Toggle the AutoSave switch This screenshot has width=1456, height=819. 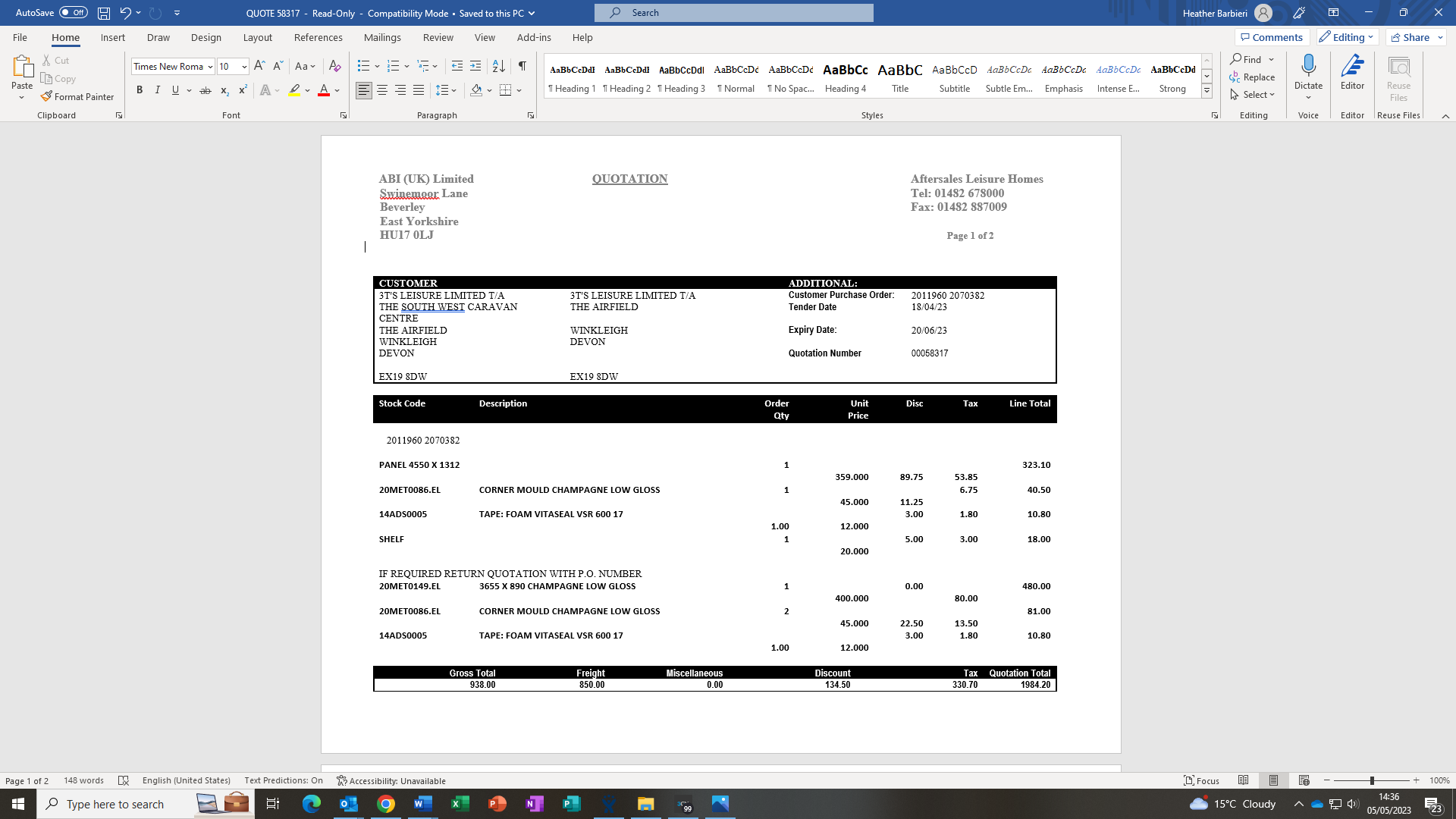pos(74,13)
